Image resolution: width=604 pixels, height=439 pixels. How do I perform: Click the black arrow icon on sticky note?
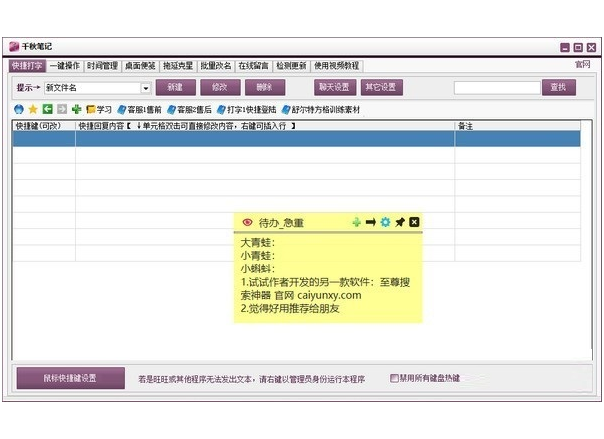[x=371, y=222]
